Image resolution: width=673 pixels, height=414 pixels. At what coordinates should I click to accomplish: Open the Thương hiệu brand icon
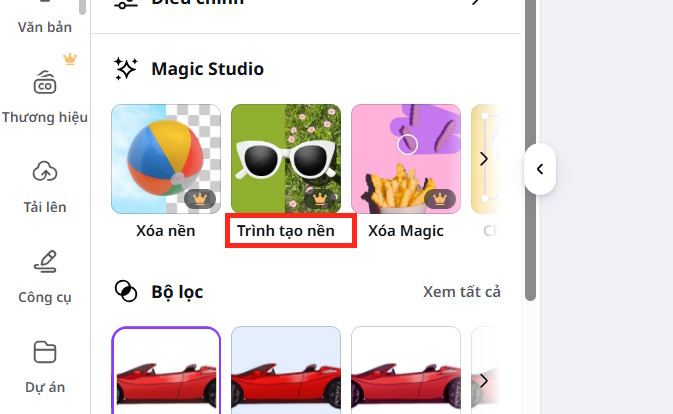tap(45, 83)
